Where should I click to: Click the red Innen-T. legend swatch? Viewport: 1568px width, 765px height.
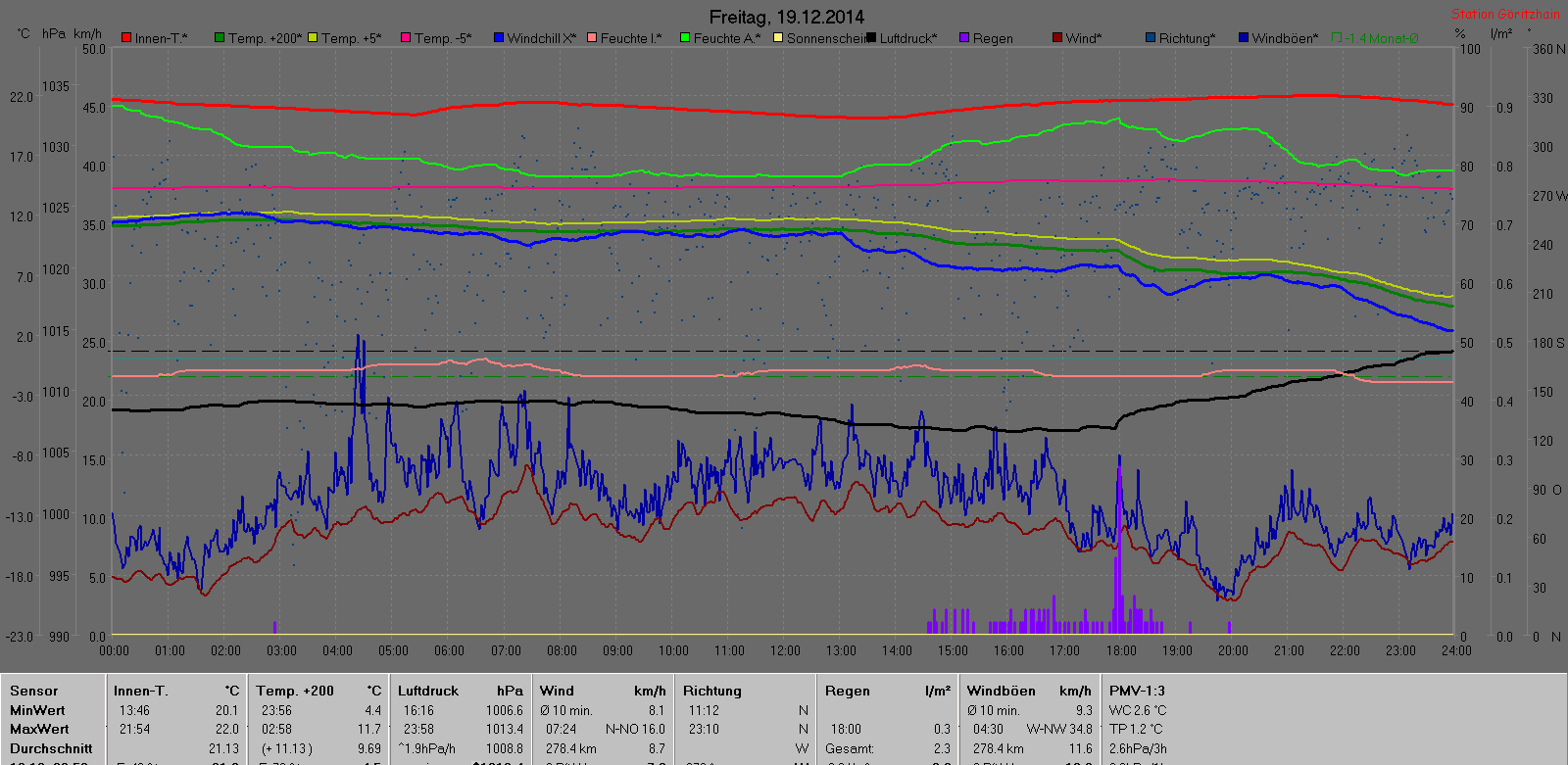pyautogui.click(x=126, y=38)
